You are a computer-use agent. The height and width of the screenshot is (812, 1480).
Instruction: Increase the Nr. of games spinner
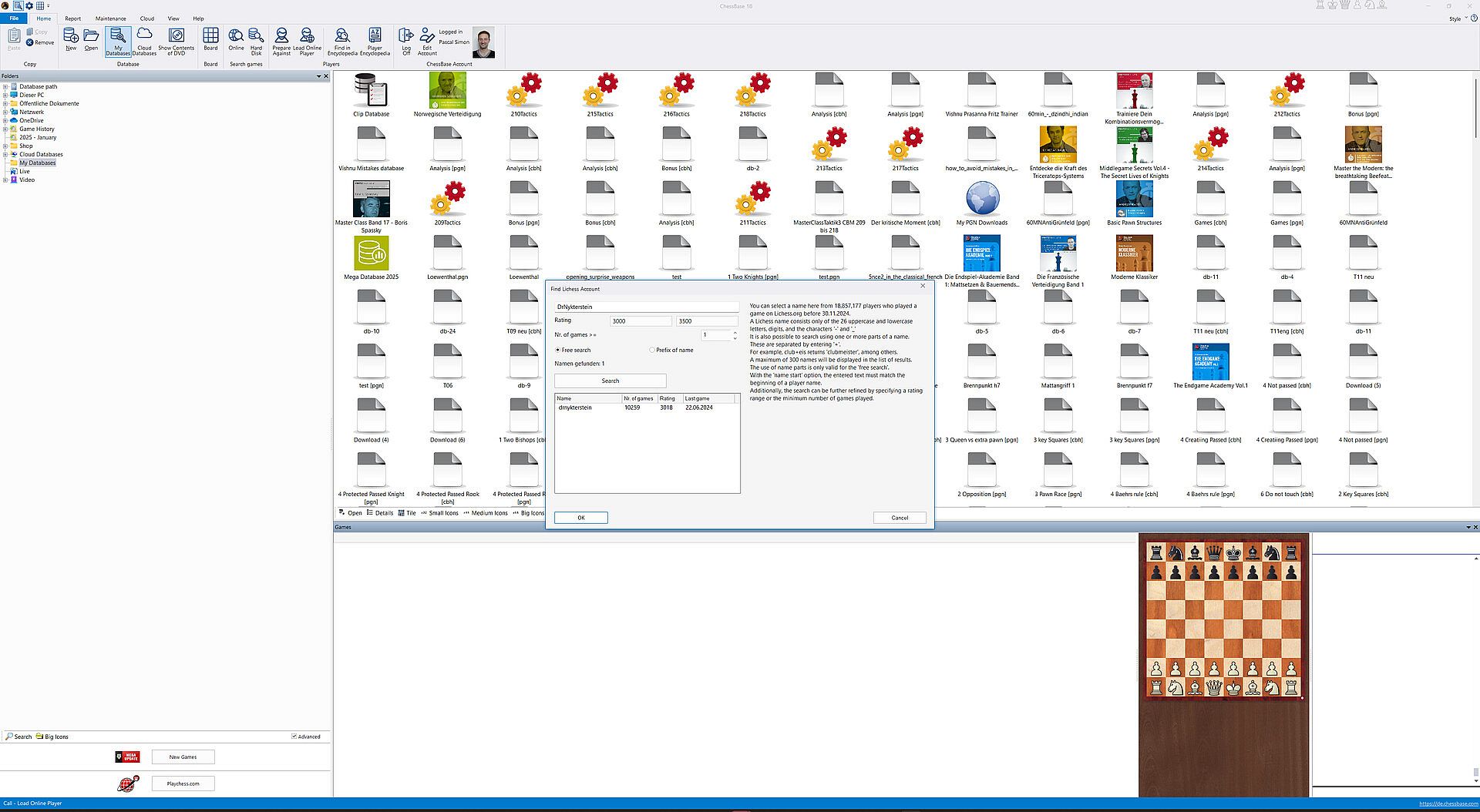(x=735, y=332)
